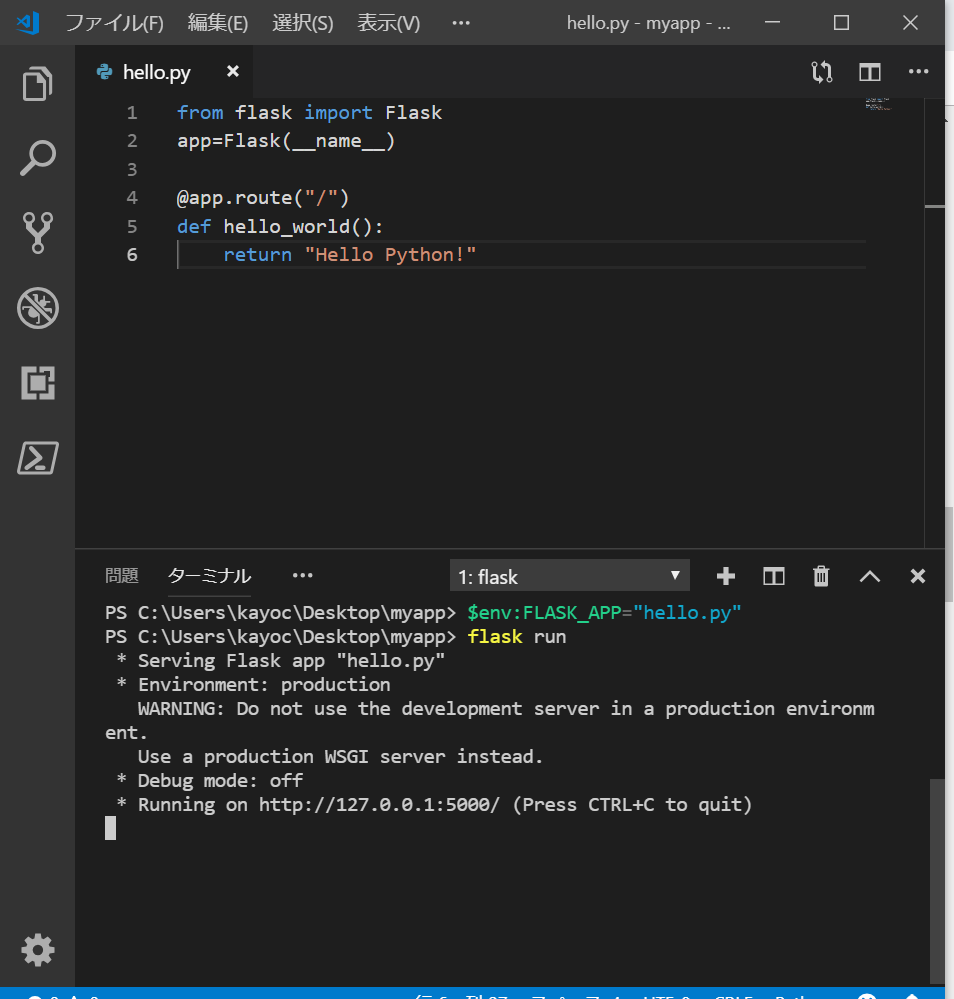Click the open changes icon in editor toolbar
This screenshot has height=999, width=954.
[x=822, y=72]
